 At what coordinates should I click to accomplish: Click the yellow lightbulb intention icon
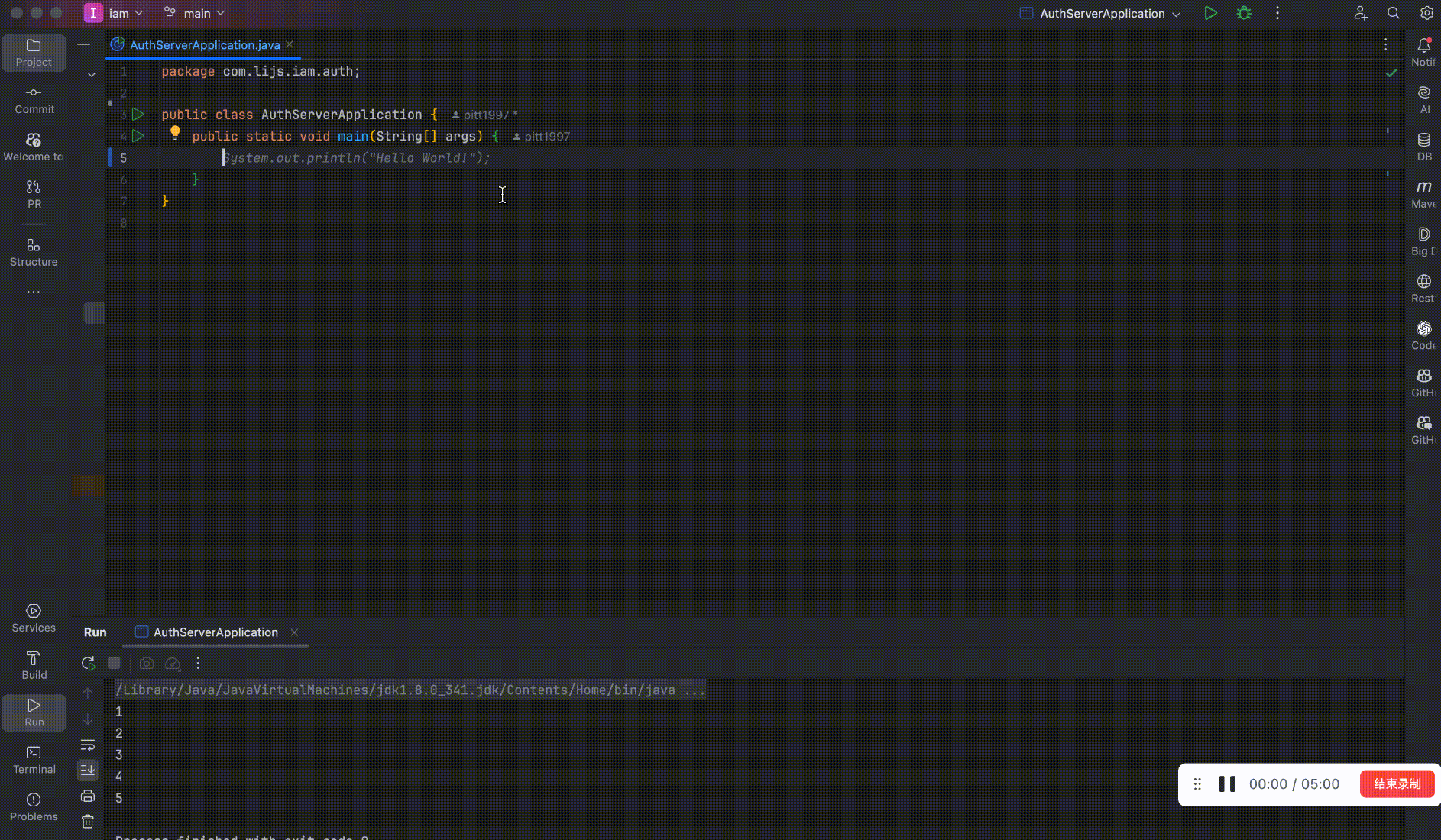click(x=175, y=134)
